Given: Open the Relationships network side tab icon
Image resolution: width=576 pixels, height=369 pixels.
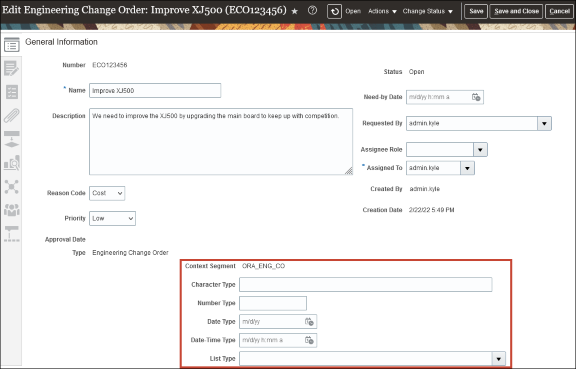Looking at the screenshot, I should click(x=12, y=187).
